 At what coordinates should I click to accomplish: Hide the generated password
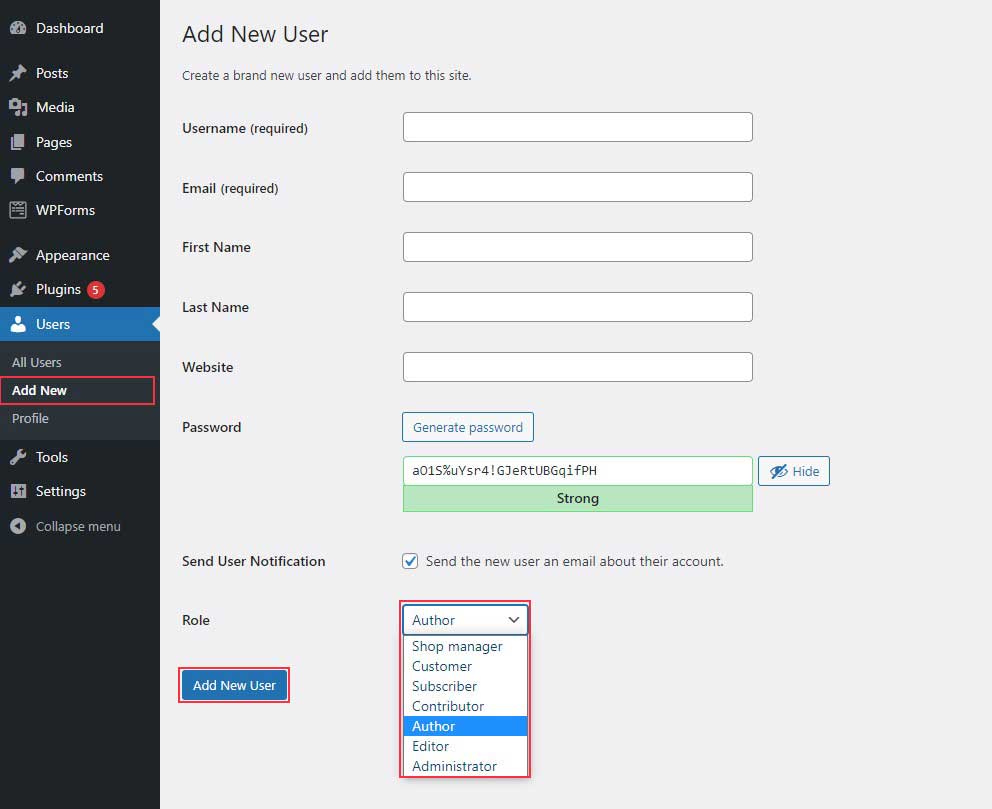[x=793, y=471]
